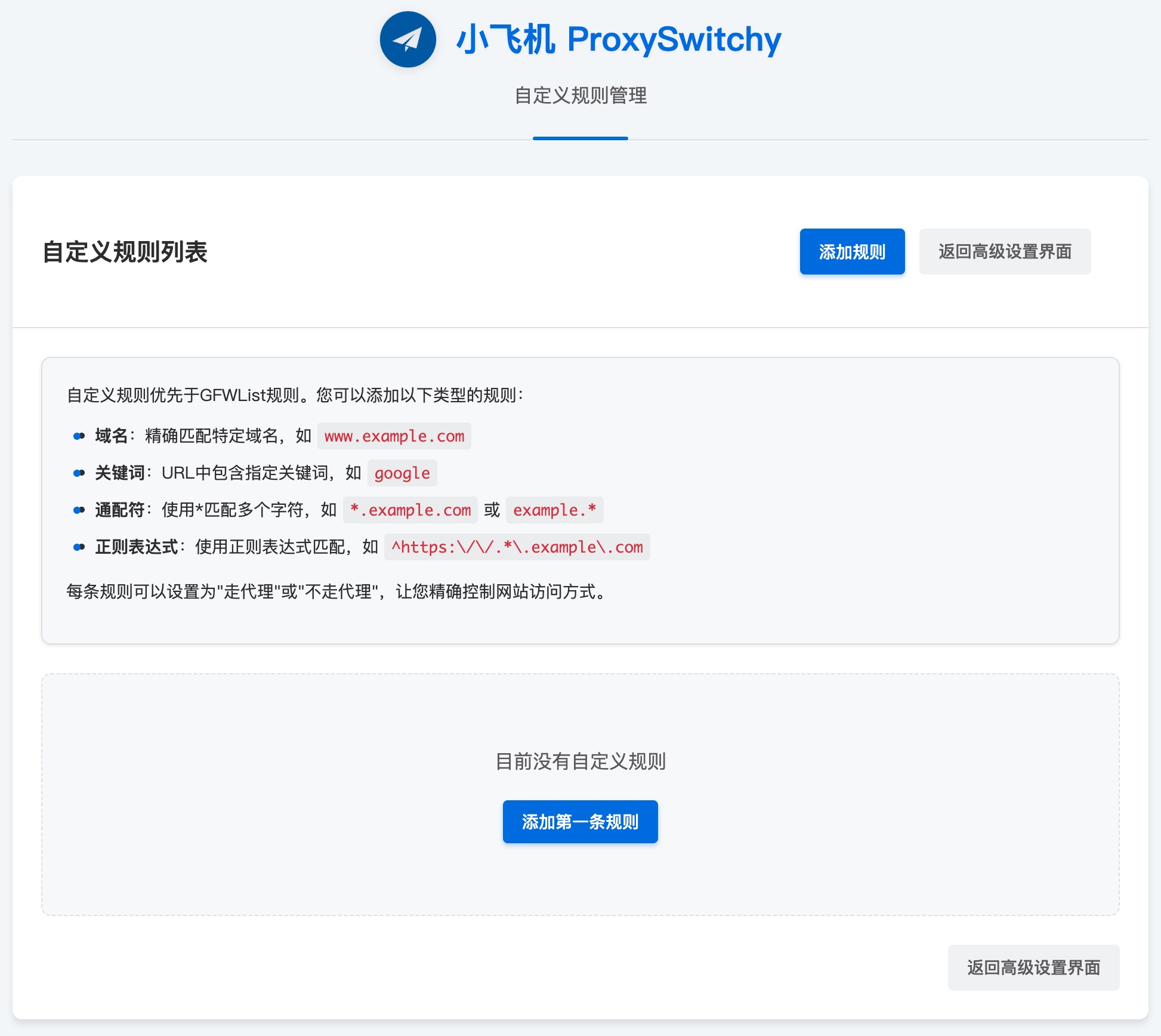Click the 域名 rule type label

112,436
